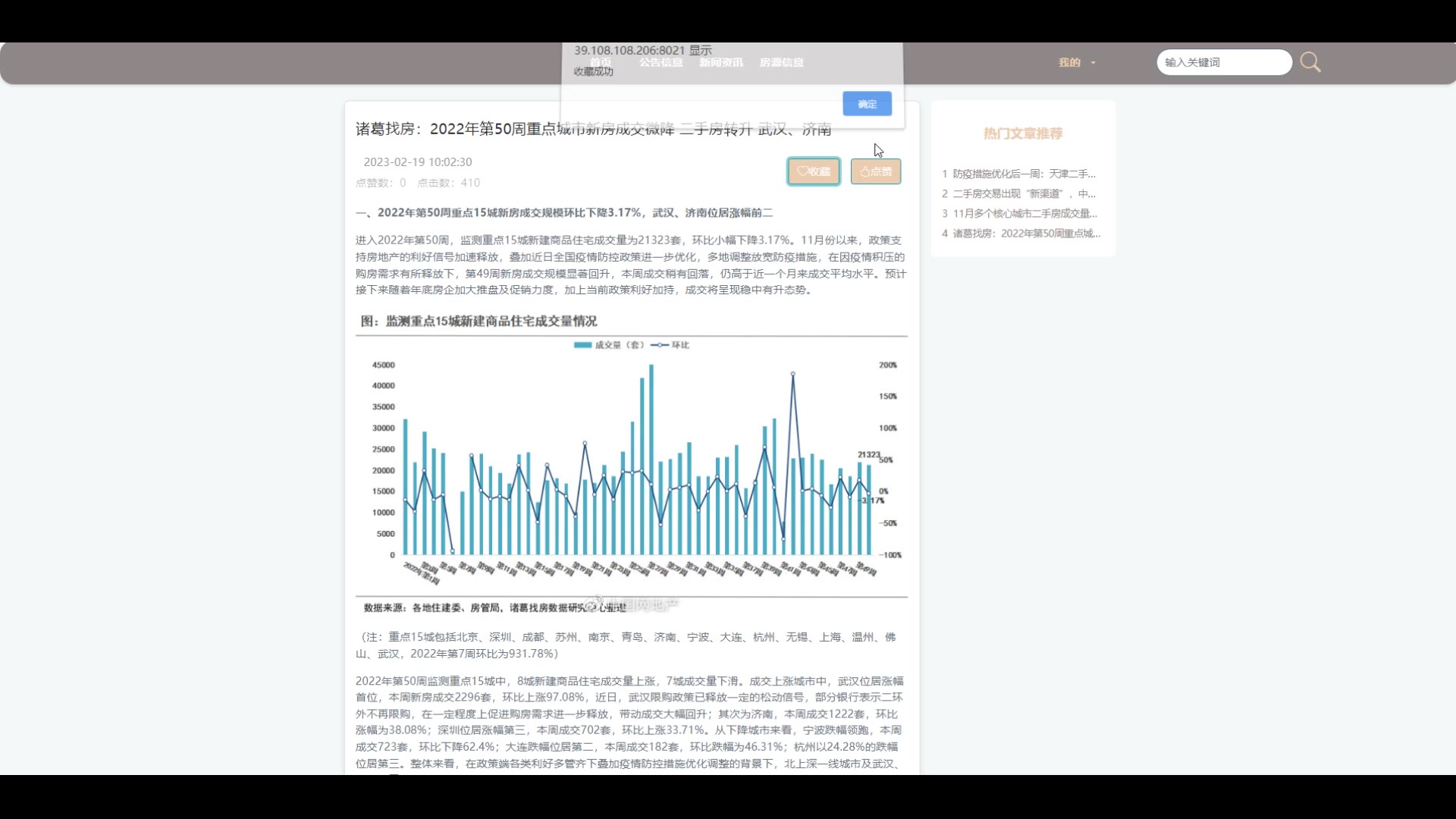Open recommended article about 防疫措施优化后一周
The height and width of the screenshot is (819, 1456).
tap(1023, 174)
